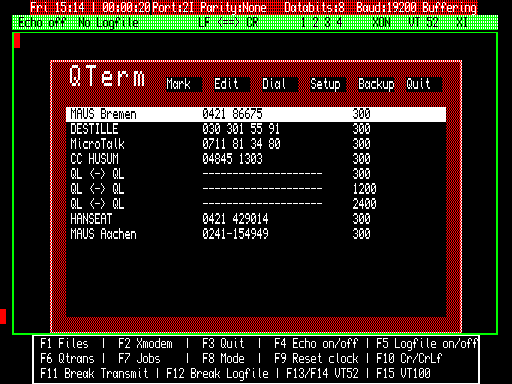This screenshot has height=384, width=512.
Task: Click XON status indicator
Action: click(x=381, y=23)
